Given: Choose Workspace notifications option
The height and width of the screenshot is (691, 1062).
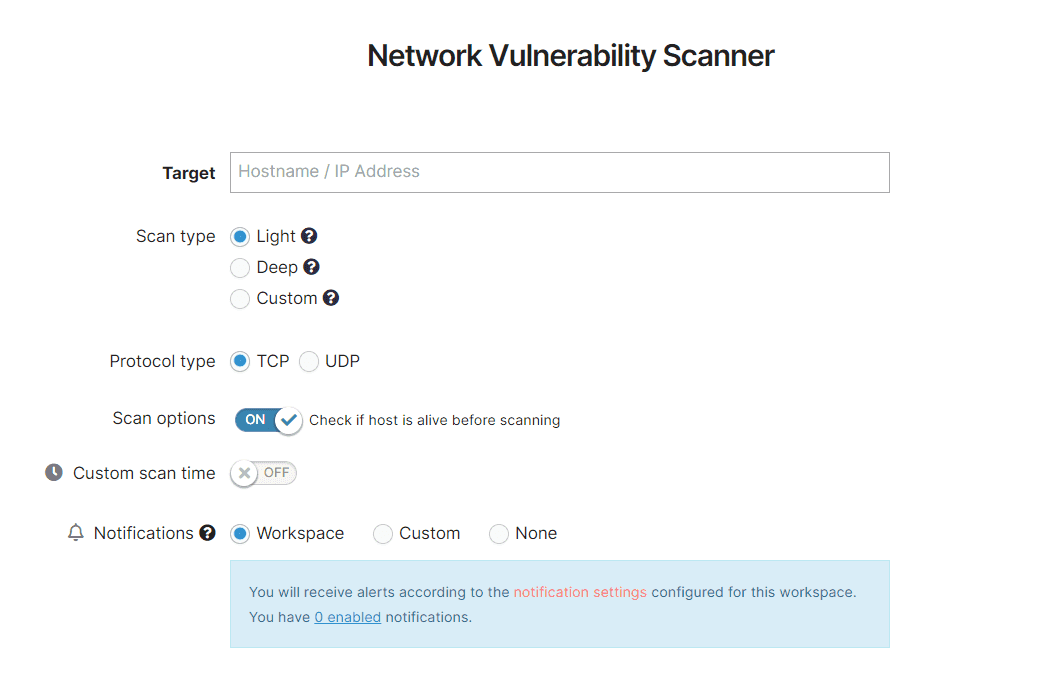Looking at the screenshot, I should (x=240, y=533).
